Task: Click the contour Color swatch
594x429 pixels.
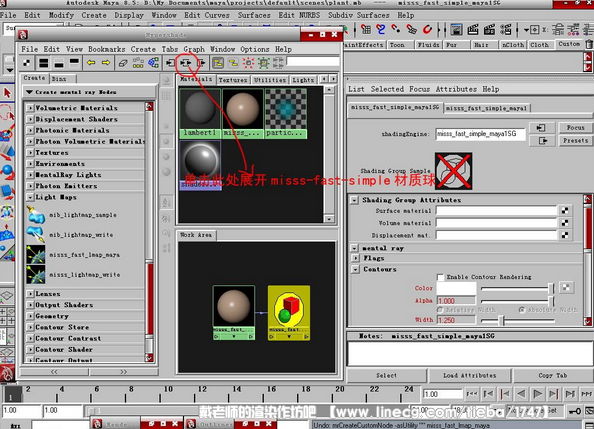Action: (x=456, y=288)
